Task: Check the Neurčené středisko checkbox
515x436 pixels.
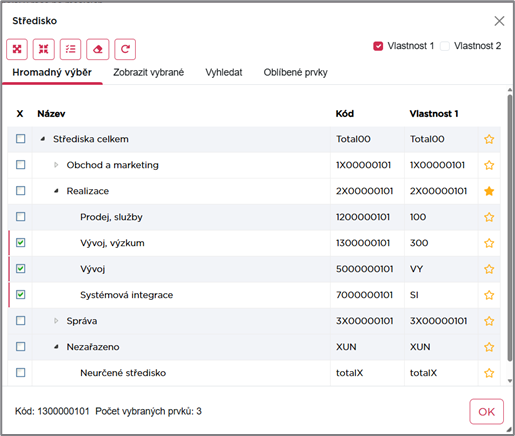Action: (21, 372)
